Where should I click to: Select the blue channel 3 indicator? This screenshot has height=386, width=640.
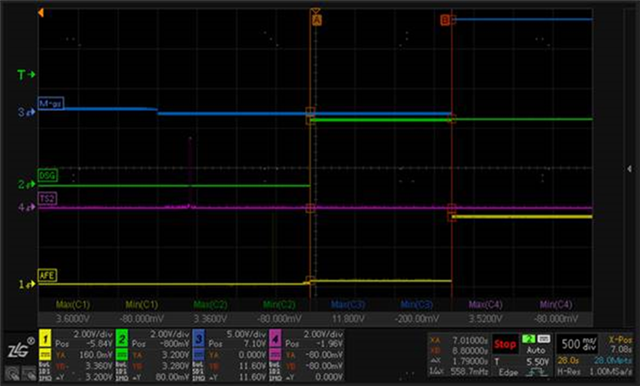coord(198,339)
